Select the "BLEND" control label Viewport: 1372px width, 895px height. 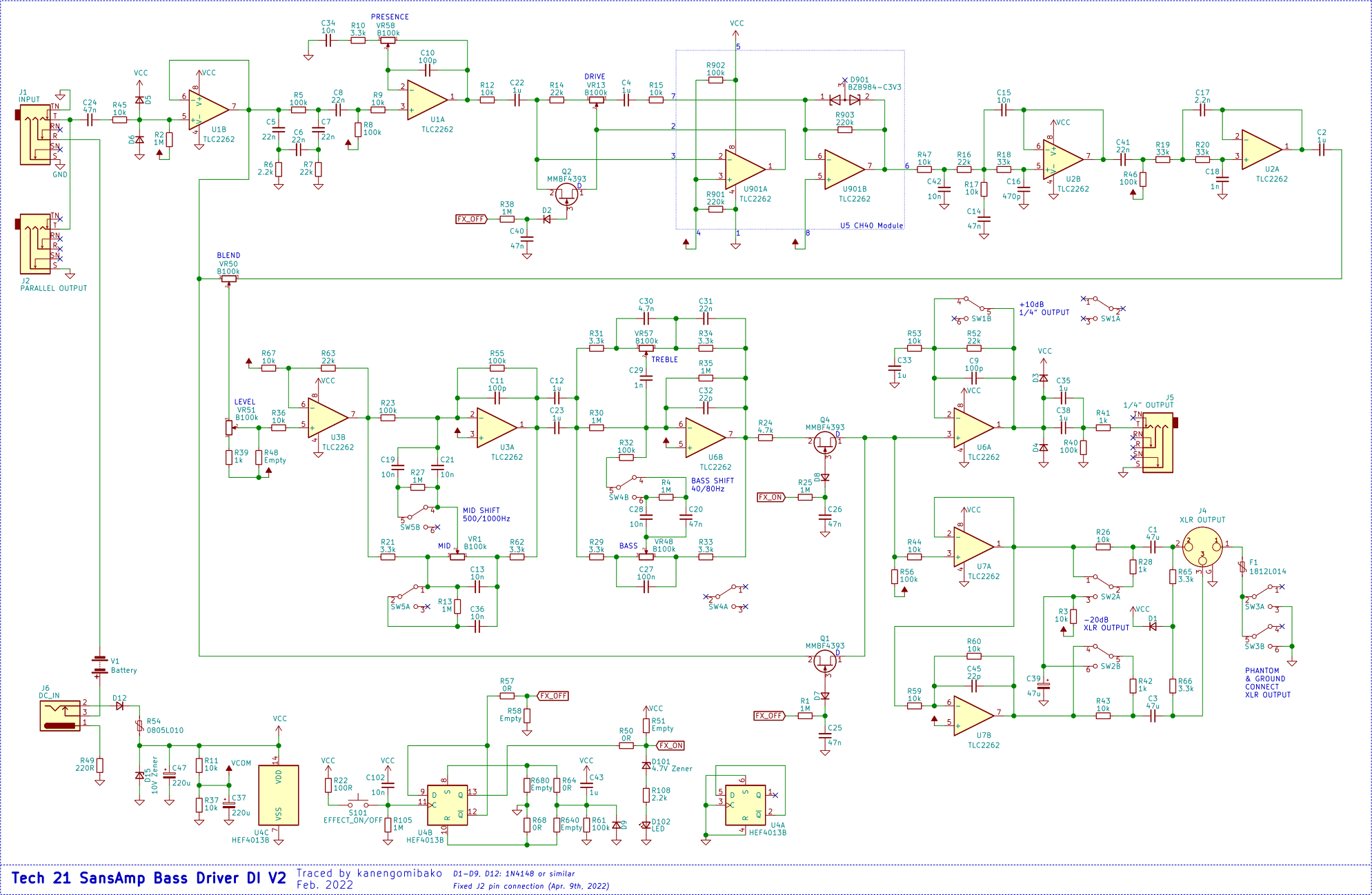pyautogui.click(x=228, y=255)
